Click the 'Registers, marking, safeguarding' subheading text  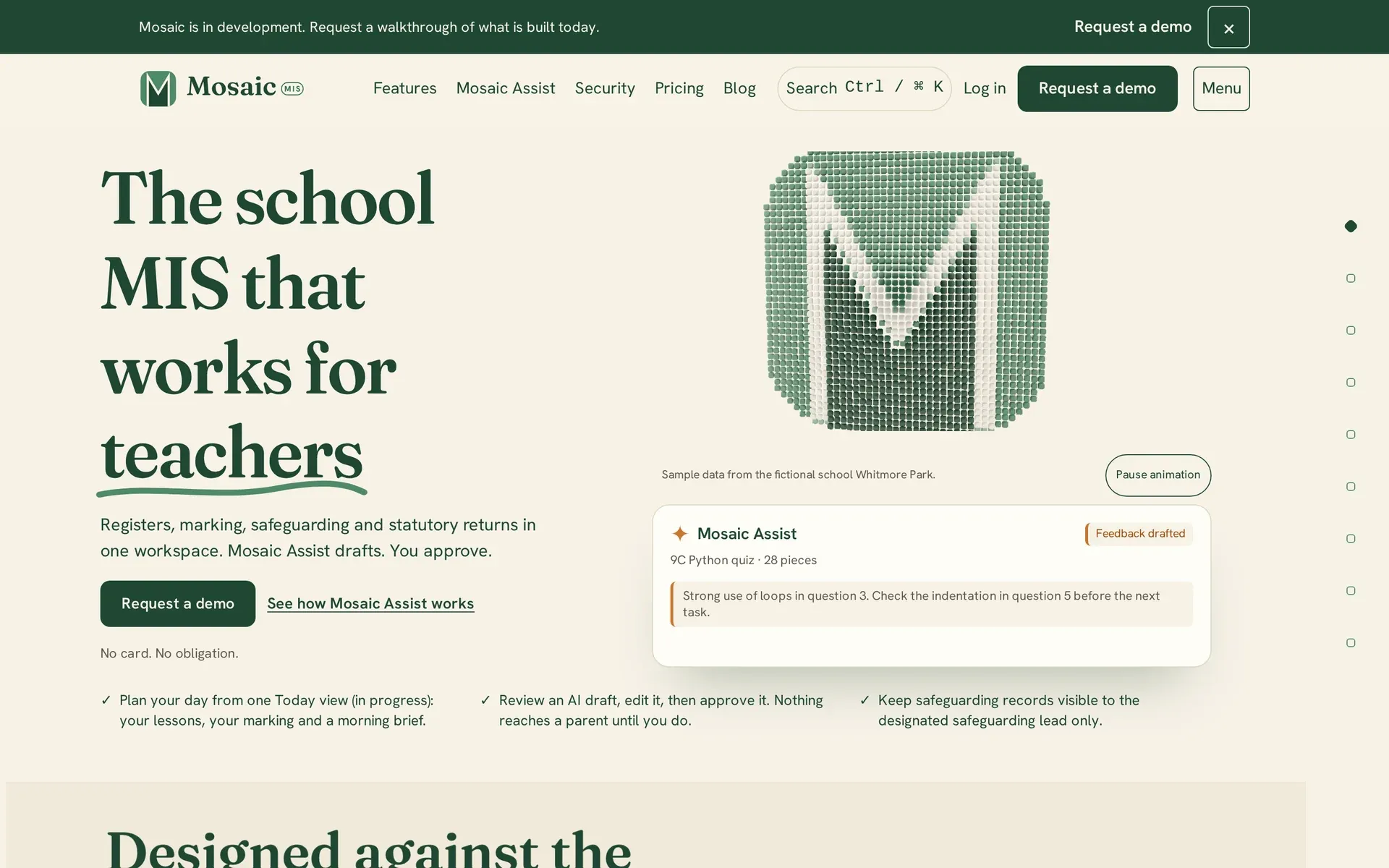[318, 537]
